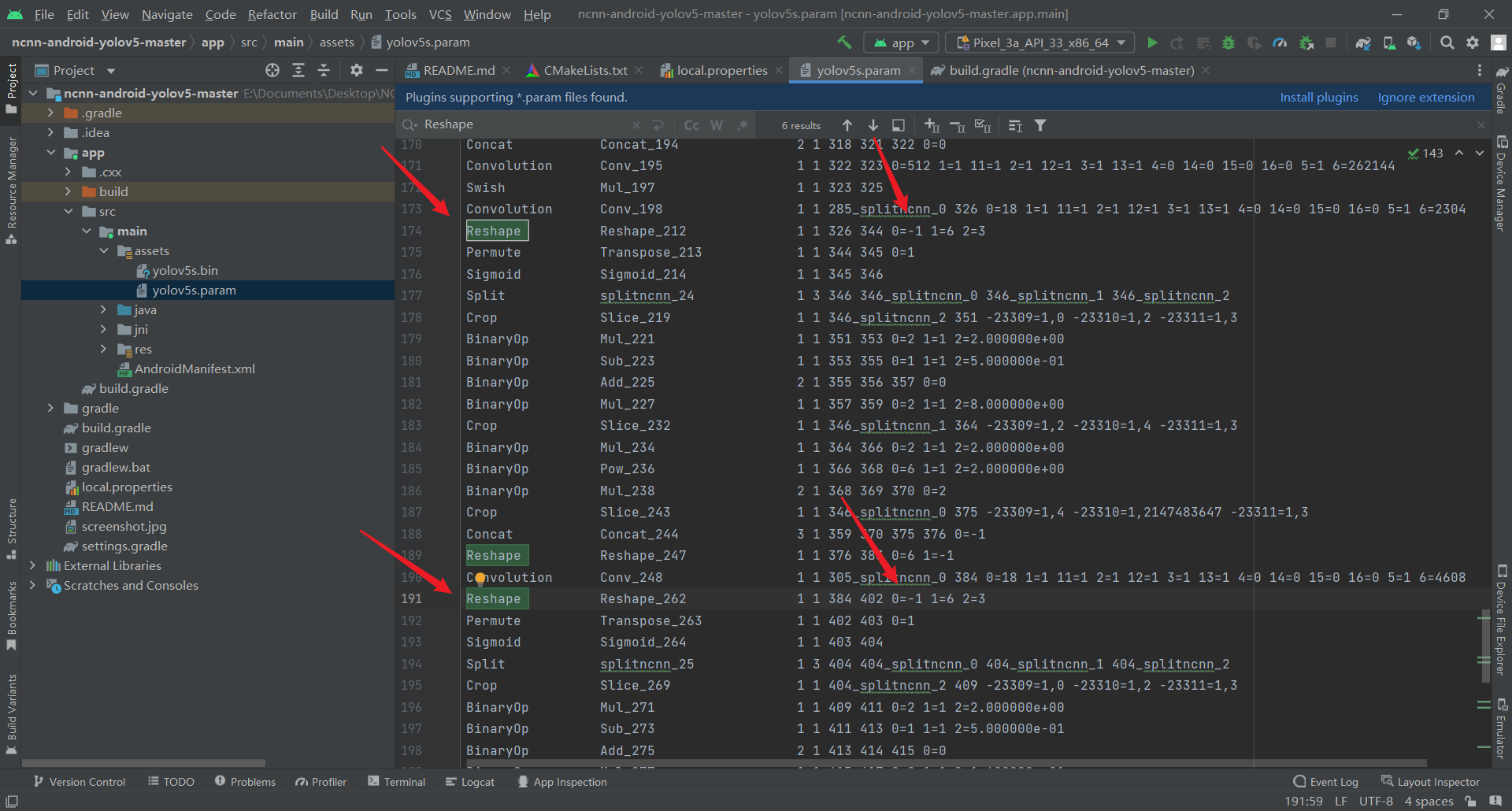Toggle whole Words search option

[717, 125]
